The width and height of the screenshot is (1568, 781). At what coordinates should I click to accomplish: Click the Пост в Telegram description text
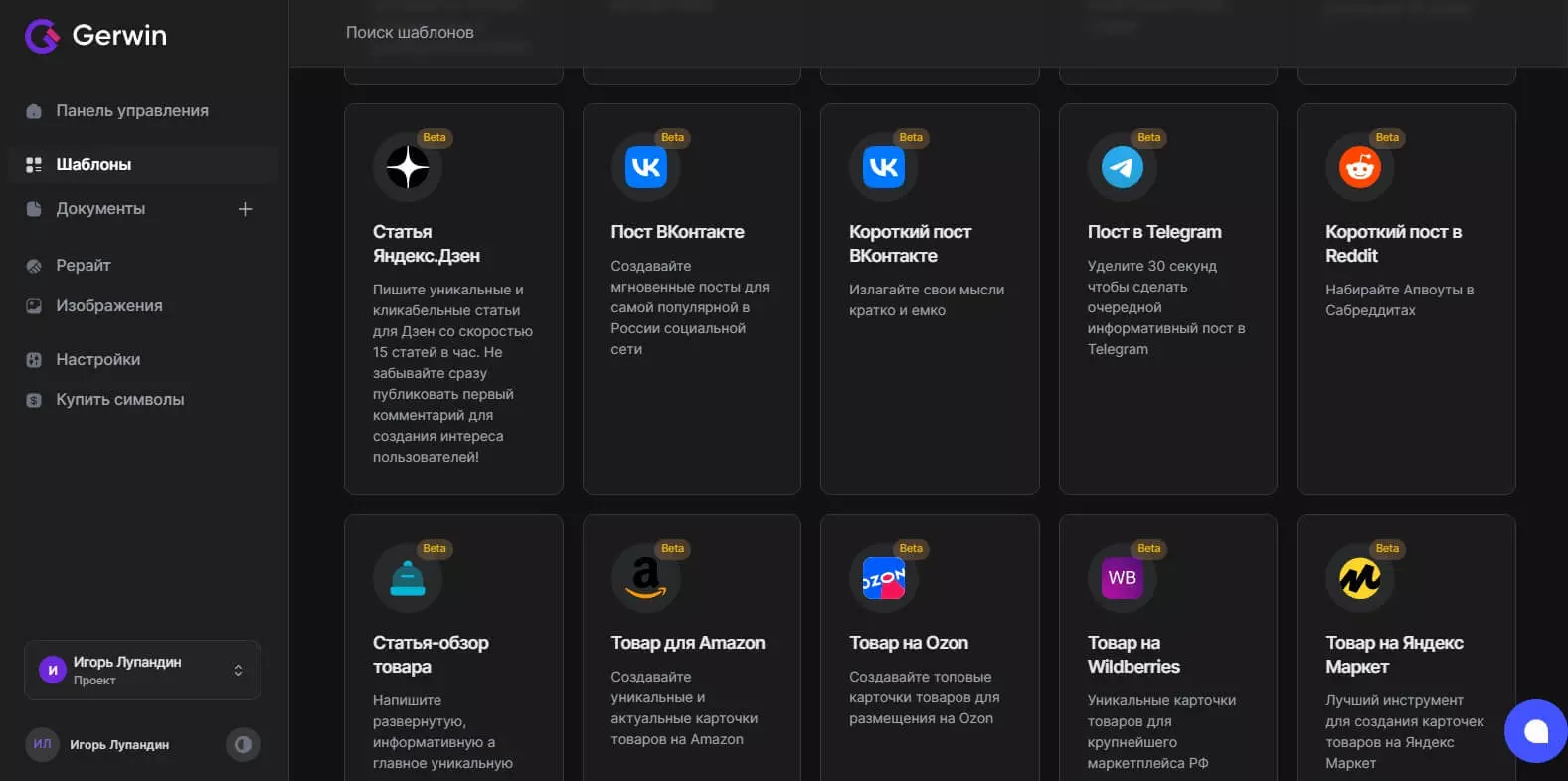click(x=1166, y=307)
